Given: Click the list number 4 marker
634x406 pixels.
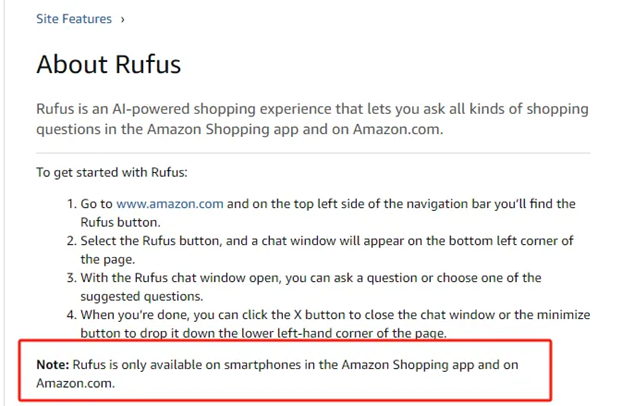Looking at the screenshot, I should 72,315.
